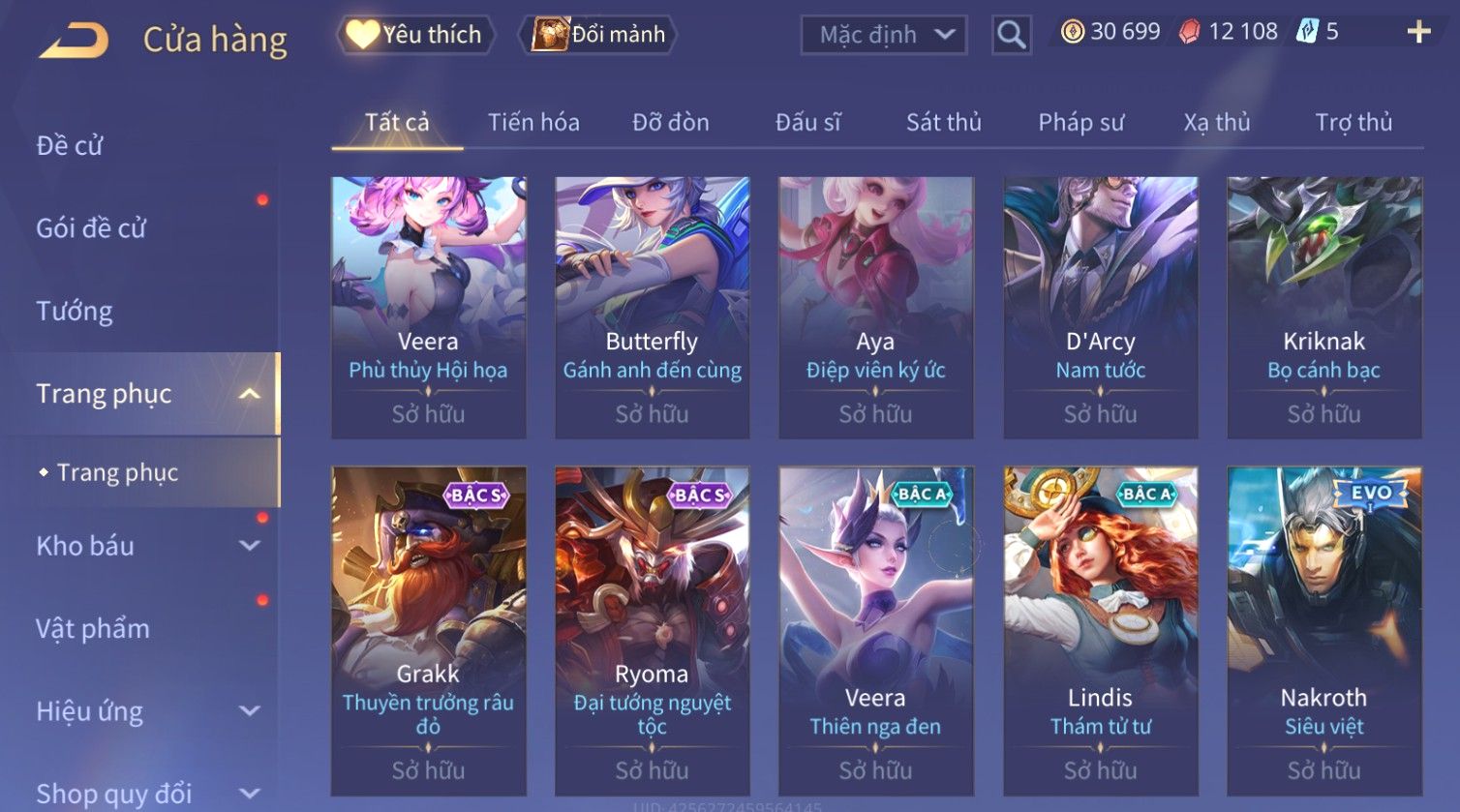Select Butterfly Gánh anh đến cùng skin
This screenshot has height=812, width=1460.
pos(653,307)
